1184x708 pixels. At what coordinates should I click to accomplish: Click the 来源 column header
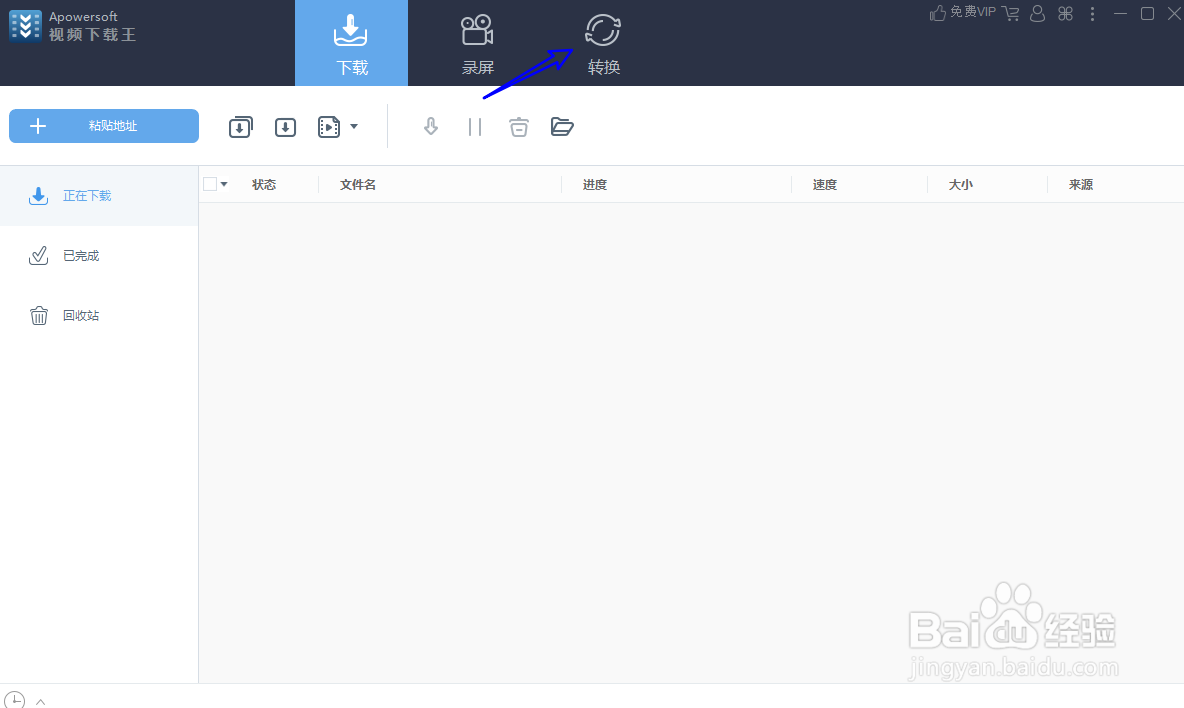pyautogui.click(x=1081, y=185)
